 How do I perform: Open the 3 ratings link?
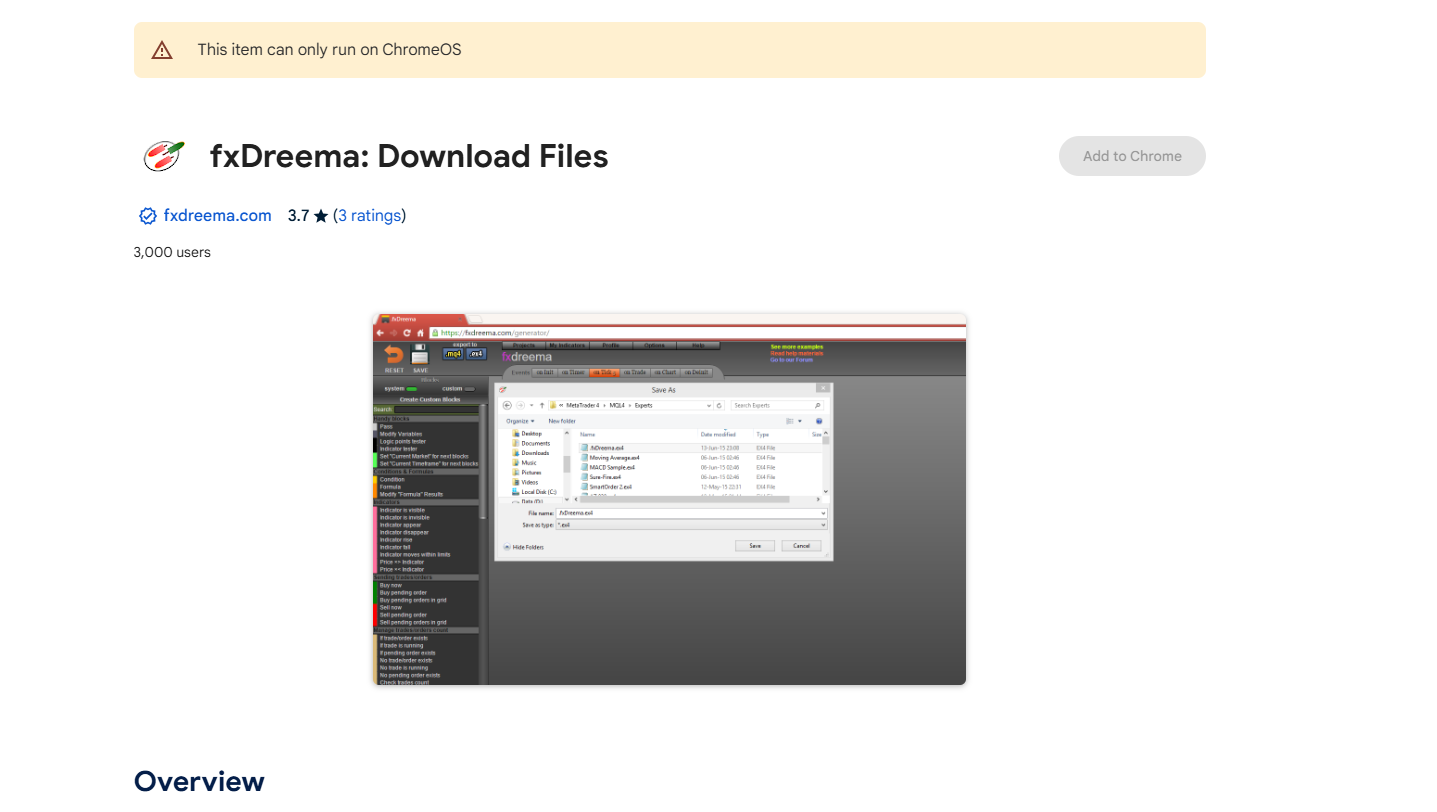coord(370,216)
